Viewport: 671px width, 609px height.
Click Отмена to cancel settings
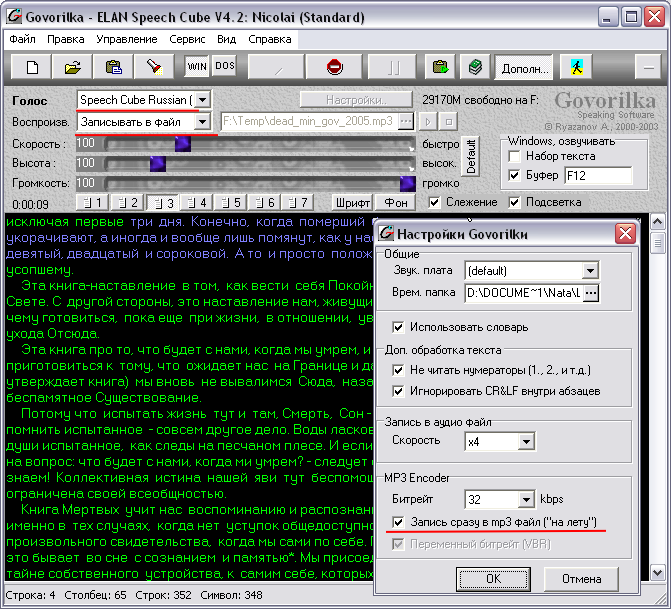click(x=581, y=579)
